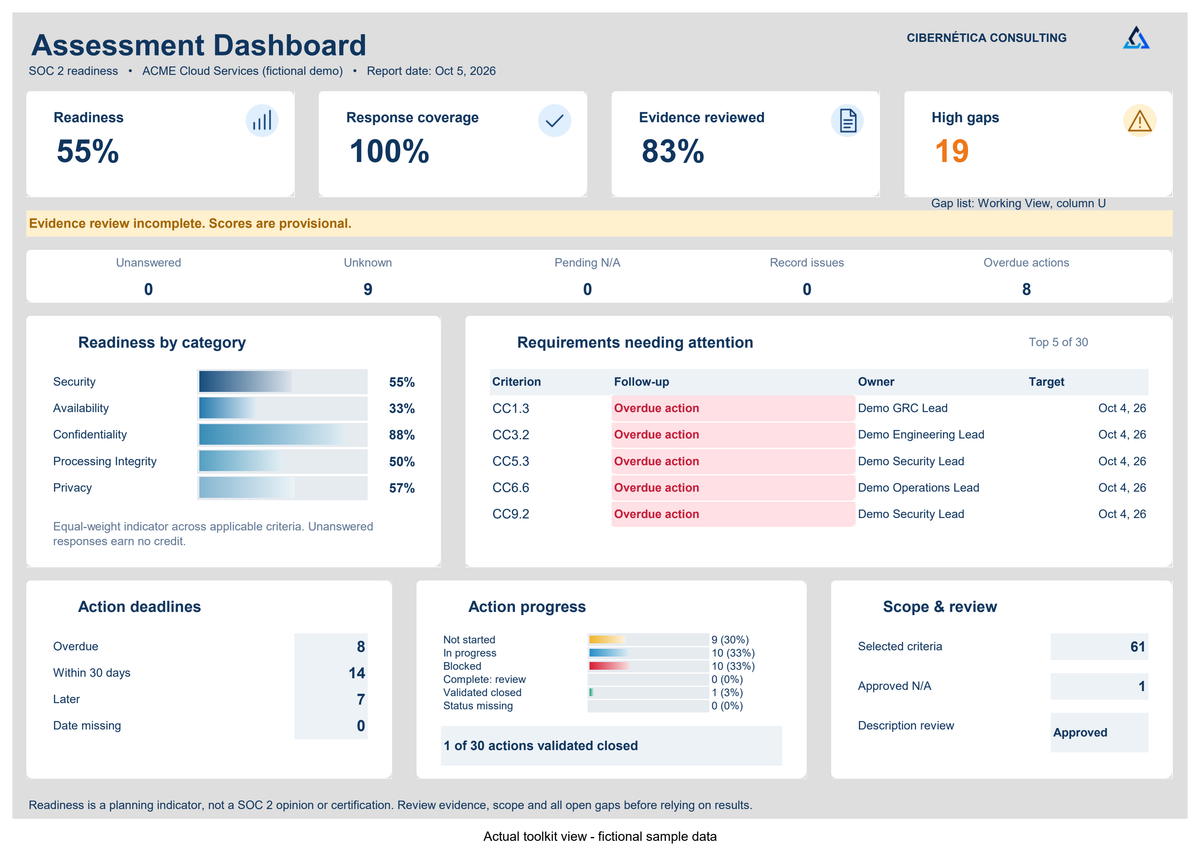Viewport: 1200px width, 856px height.
Task: Click the CIBERNÉTICA CONSULTING company name
Action: click(987, 38)
